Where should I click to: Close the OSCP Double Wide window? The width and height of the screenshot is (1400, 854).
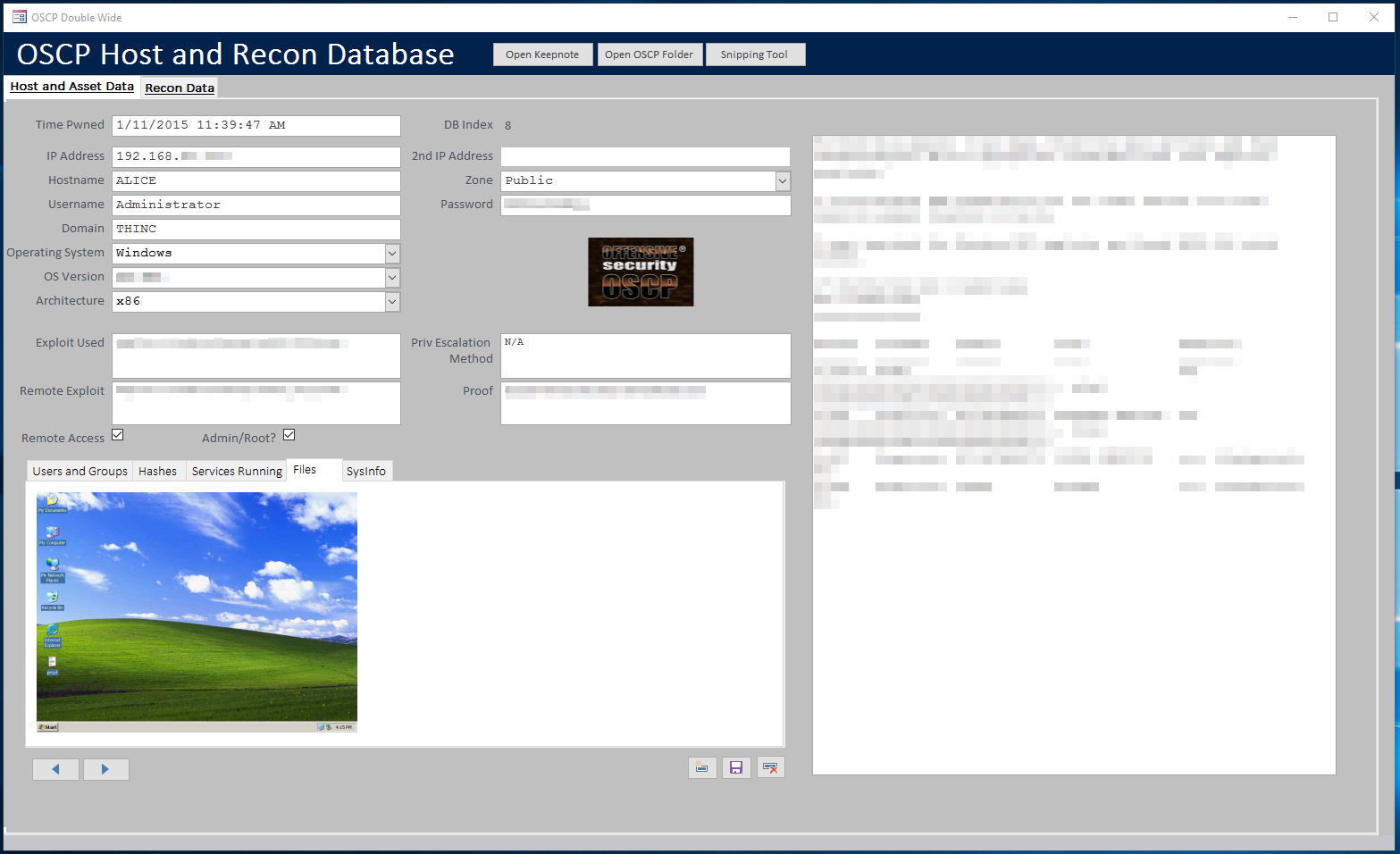(1374, 17)
